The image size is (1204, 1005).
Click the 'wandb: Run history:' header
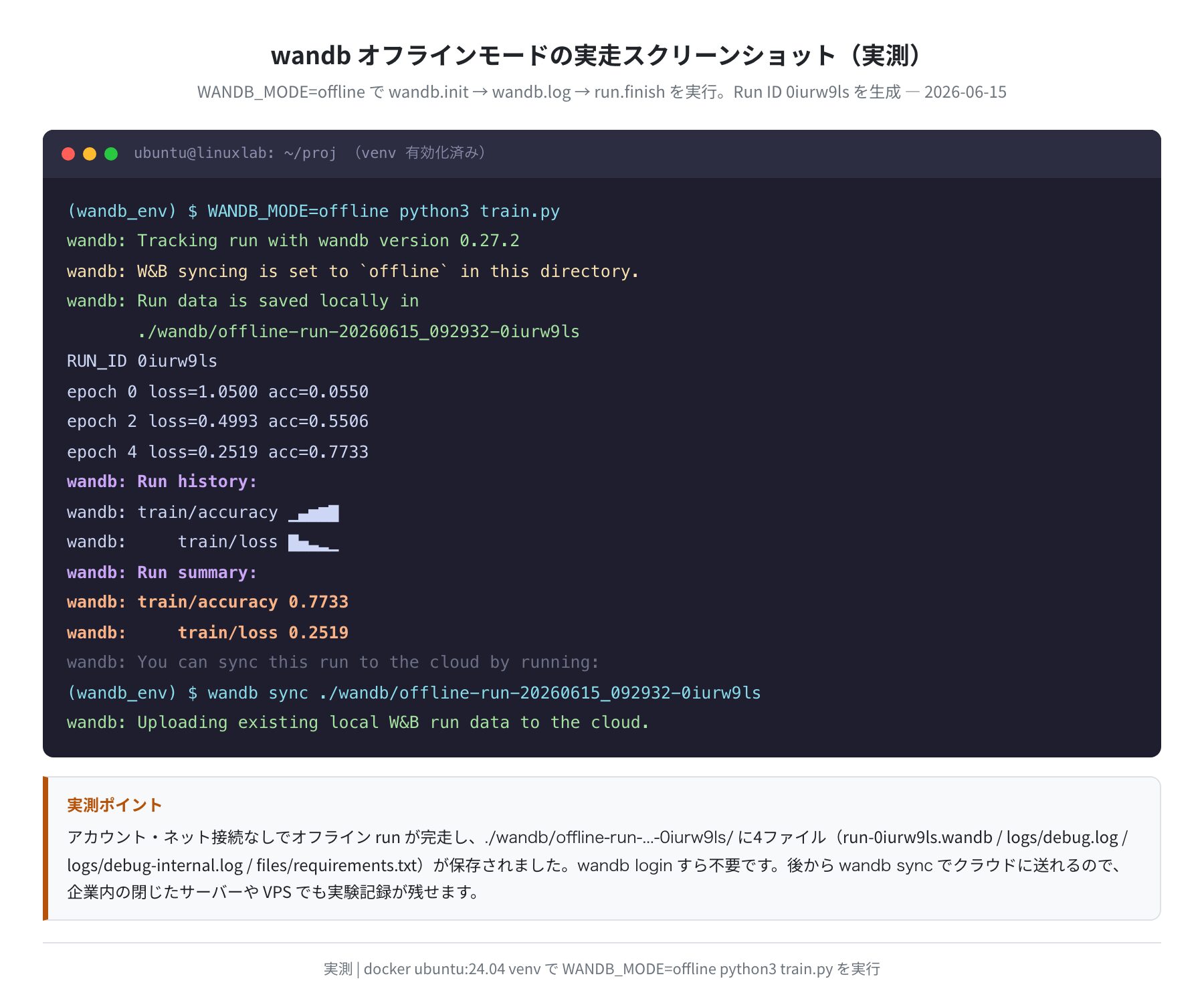click(162, 482)
